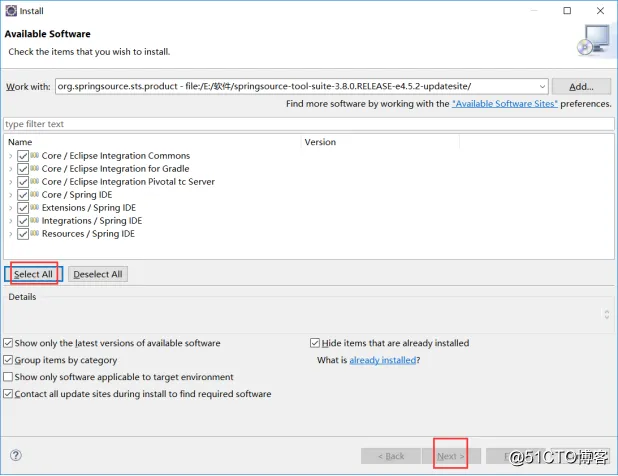Close the Install dialog window
This screenshot has width=618, height=476.
tap(600, 11)
